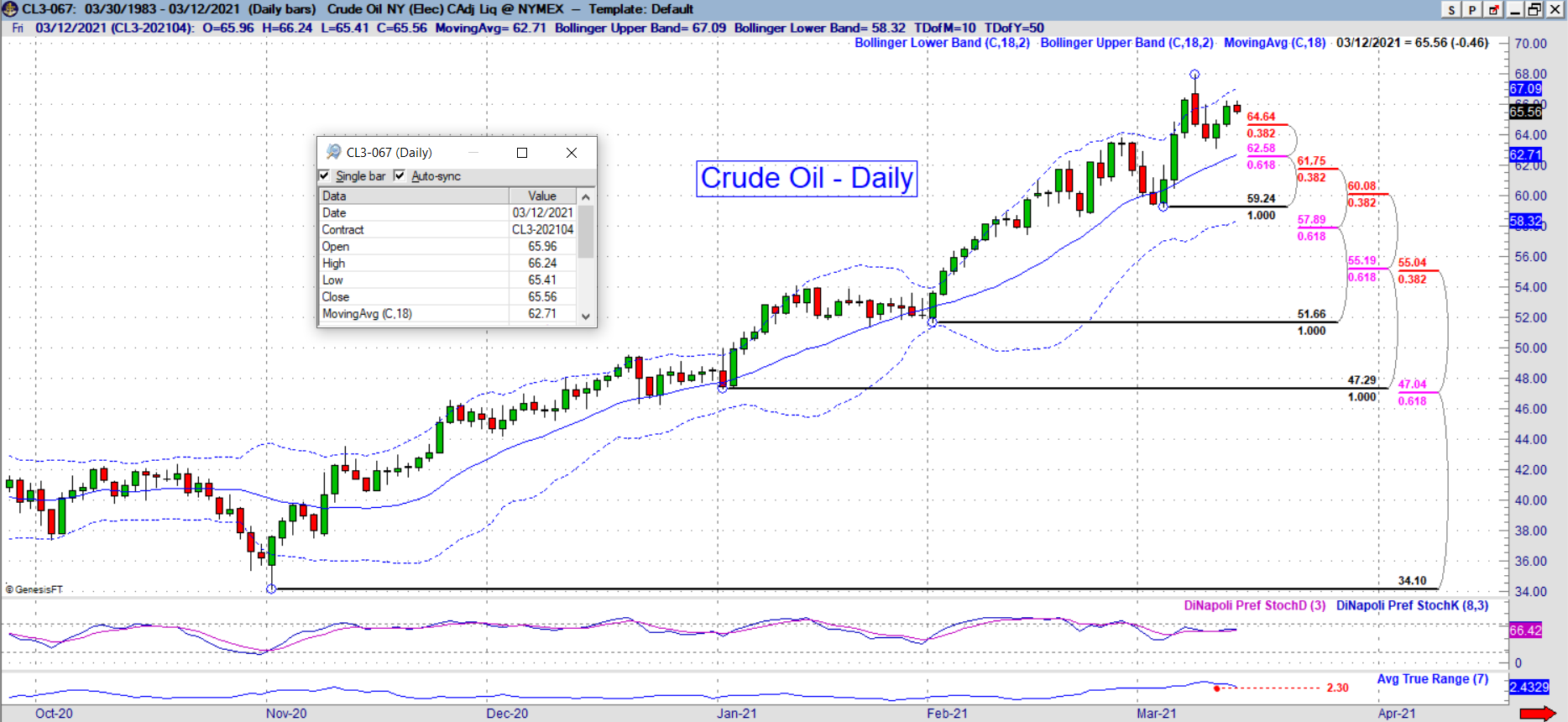Screen dimensions: 1568x722
Task: Toggle the Auto-sync checkbox
Action: (x=400, y=176)
